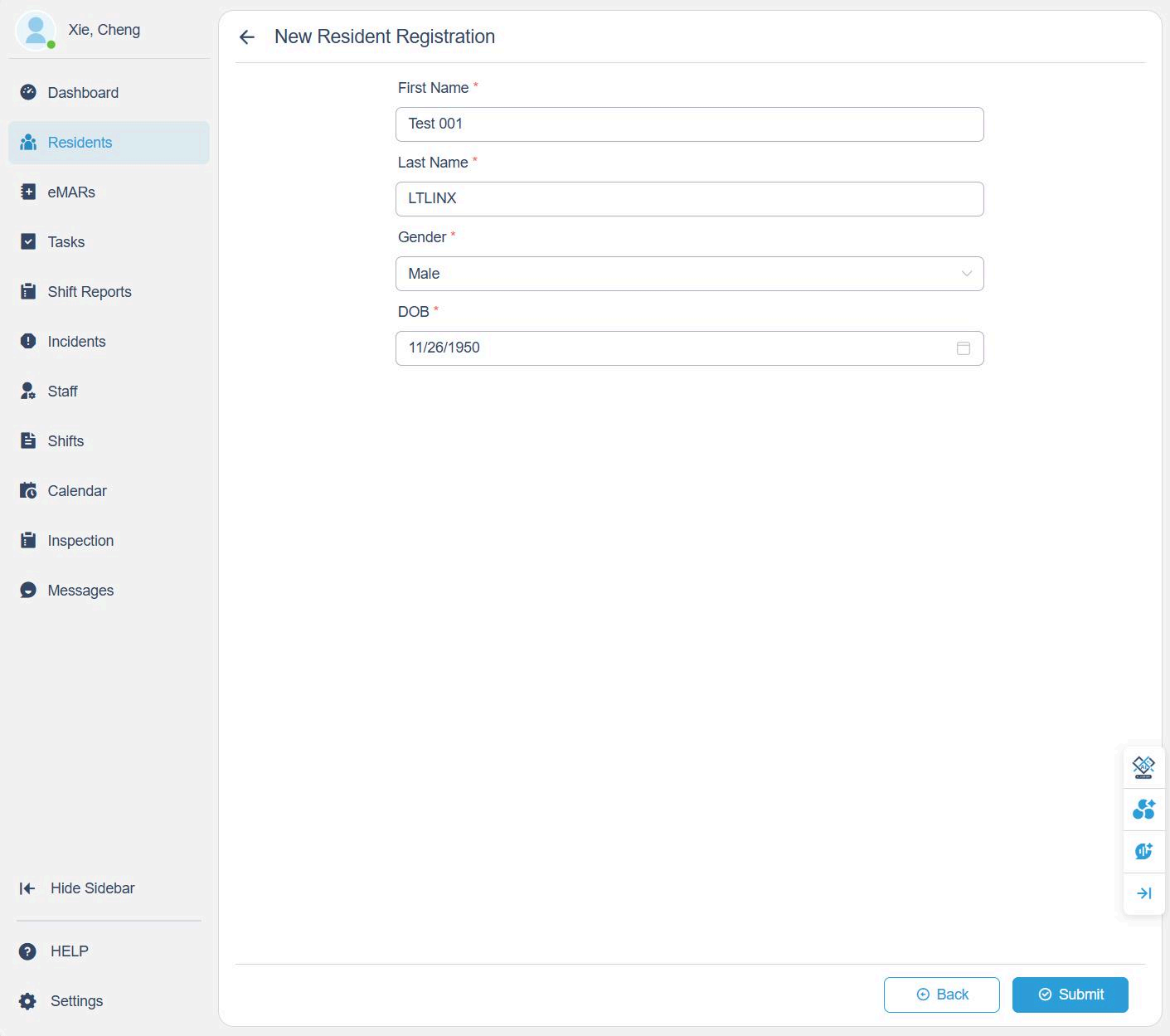Screen dimensions: 1170x1036
Task: Open the Dashboard menu item
Action: click(x=83, y=93)
